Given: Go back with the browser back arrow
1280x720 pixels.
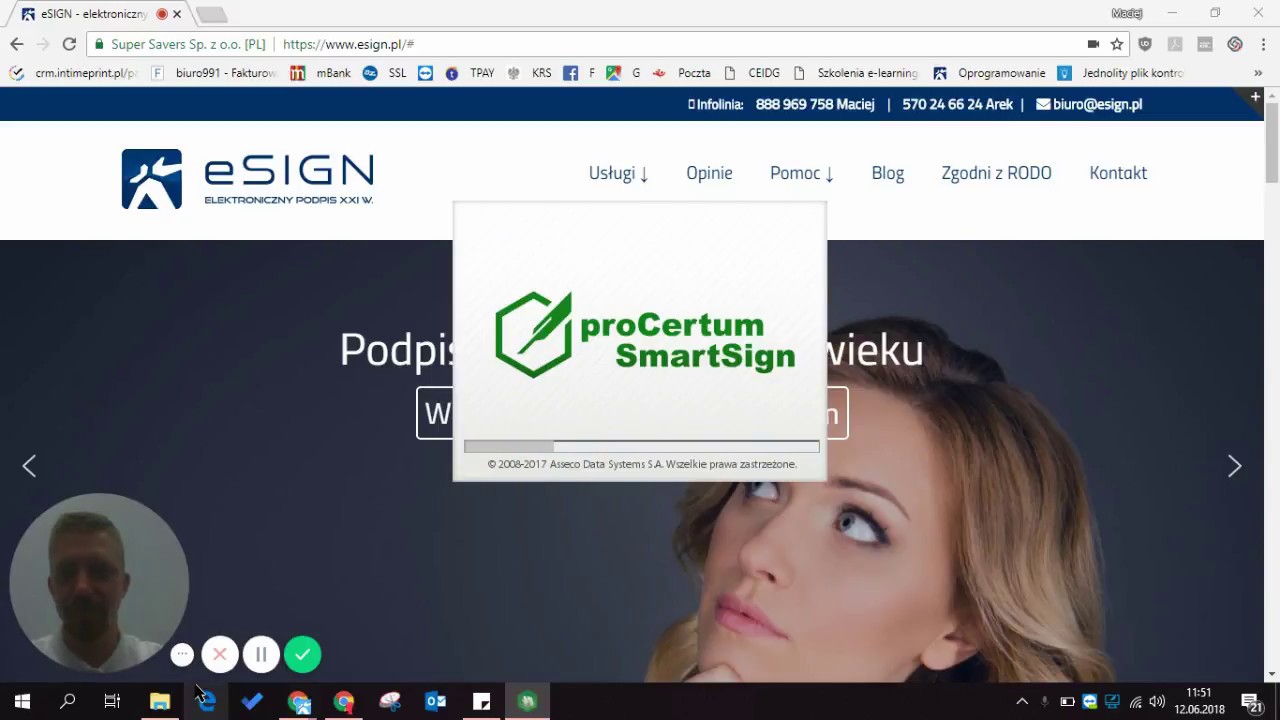Looking at the screenshot, I should point(17,44).
